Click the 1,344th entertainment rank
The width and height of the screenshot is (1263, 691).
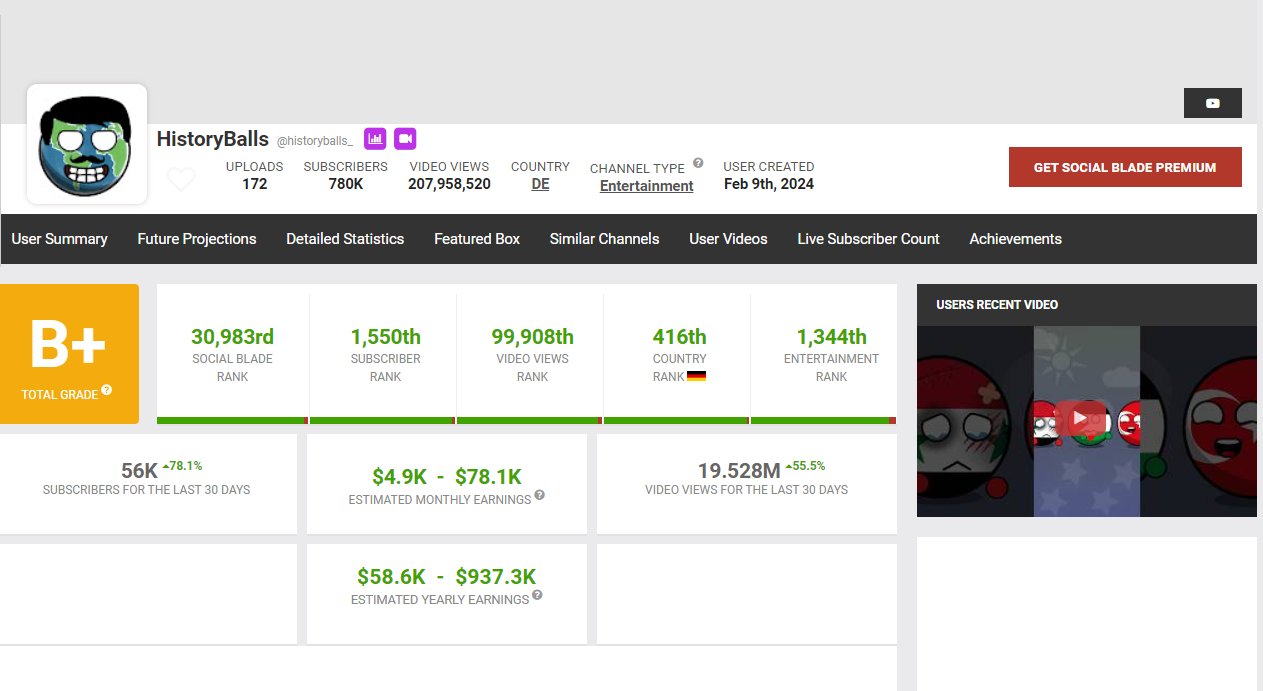click(x=832, y=337)
